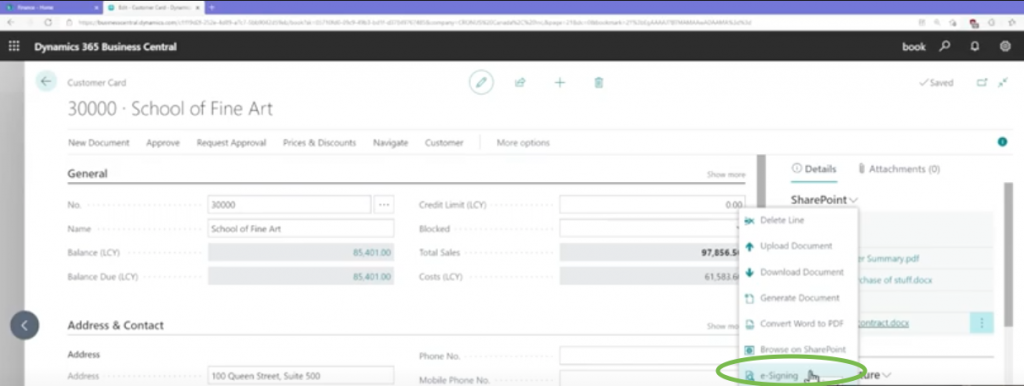Click the browser address bar URL
1024x386 pixels.
[x=414, y=22]
